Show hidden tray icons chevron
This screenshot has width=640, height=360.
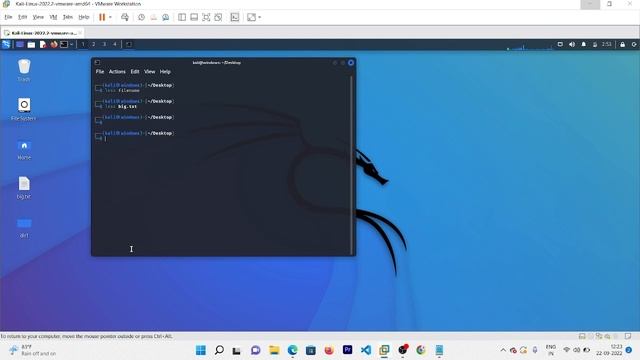pyautogui.click(x=503, y=350)
